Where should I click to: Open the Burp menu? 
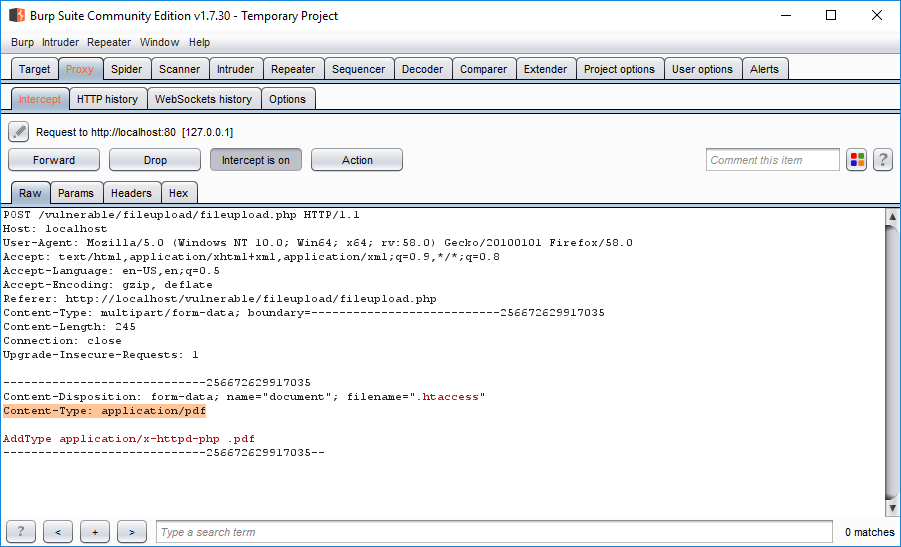[22, 42]
